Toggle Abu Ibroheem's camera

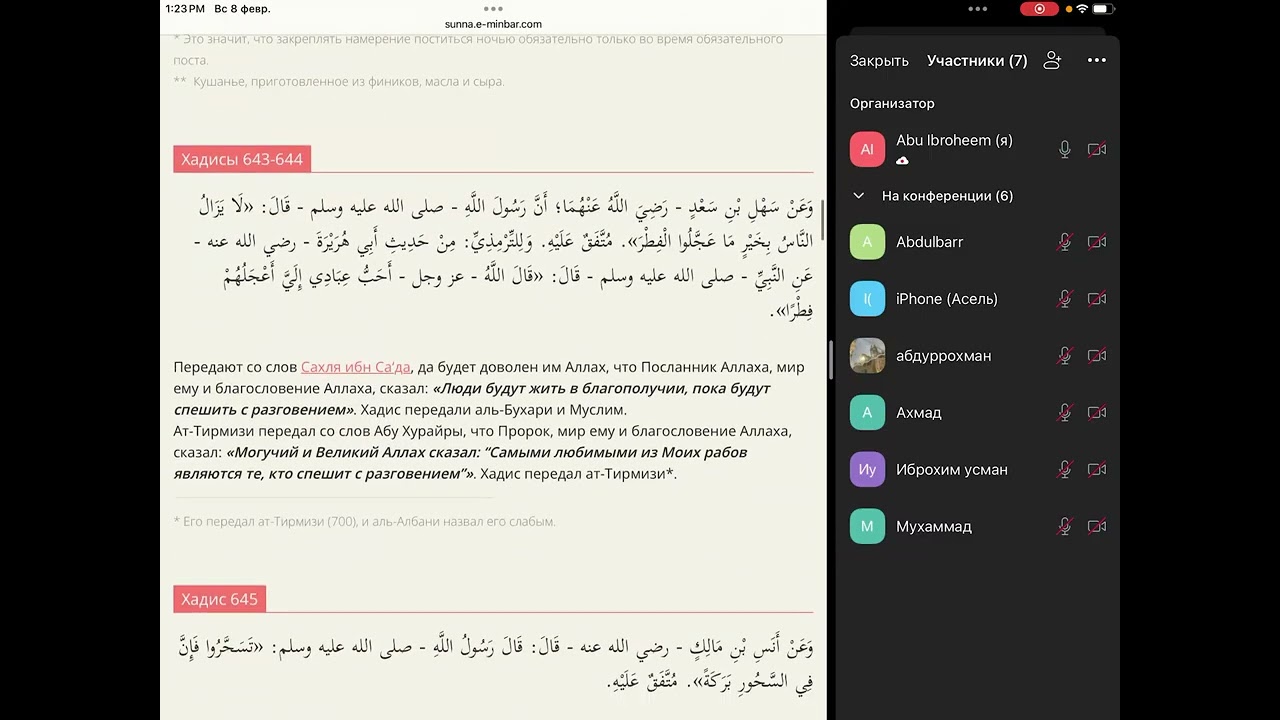[1097, 150]
